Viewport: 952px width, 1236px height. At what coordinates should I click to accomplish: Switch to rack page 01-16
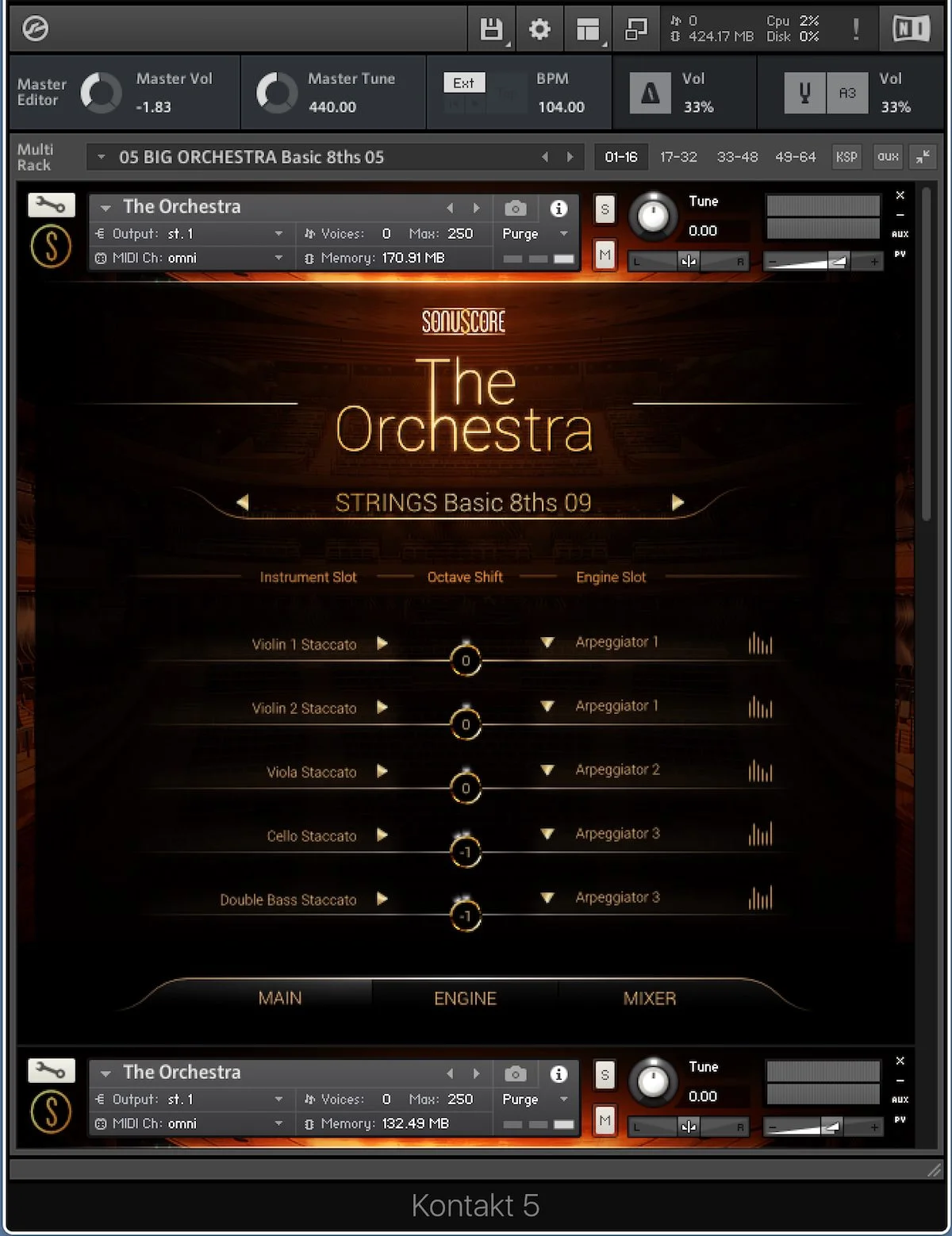coord(621,157)
